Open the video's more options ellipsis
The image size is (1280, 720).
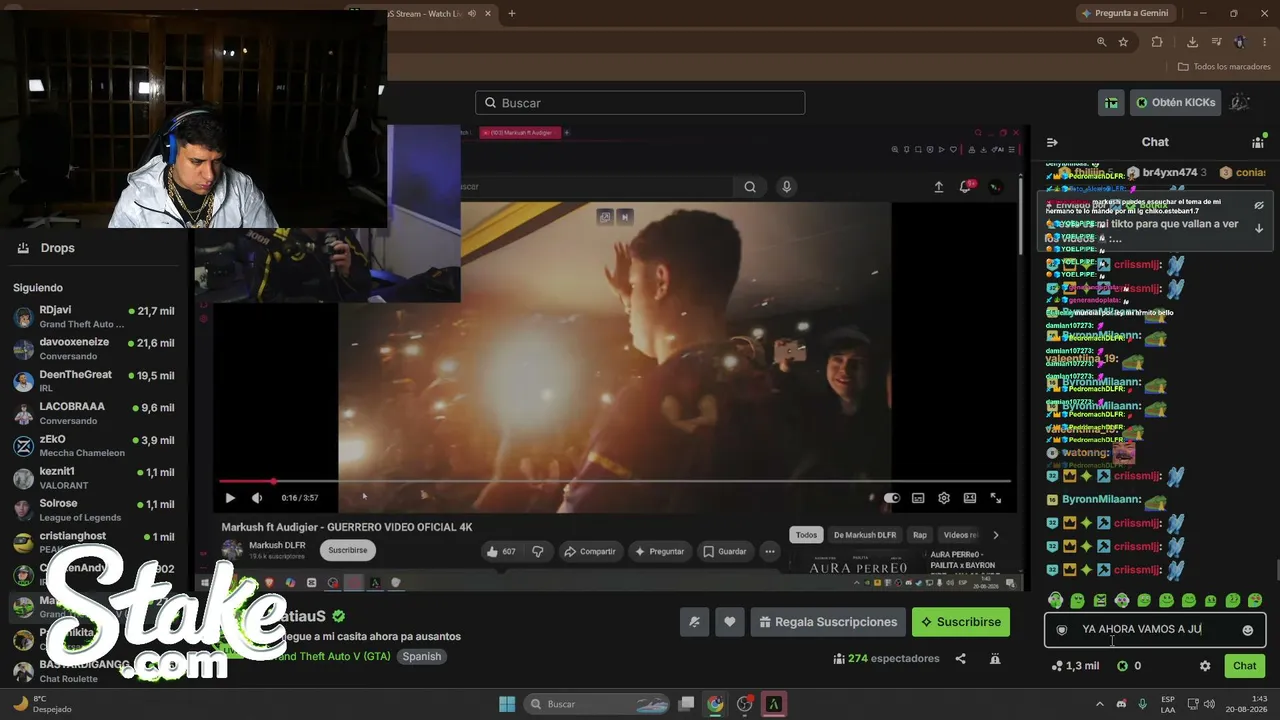tap(770, 551)
